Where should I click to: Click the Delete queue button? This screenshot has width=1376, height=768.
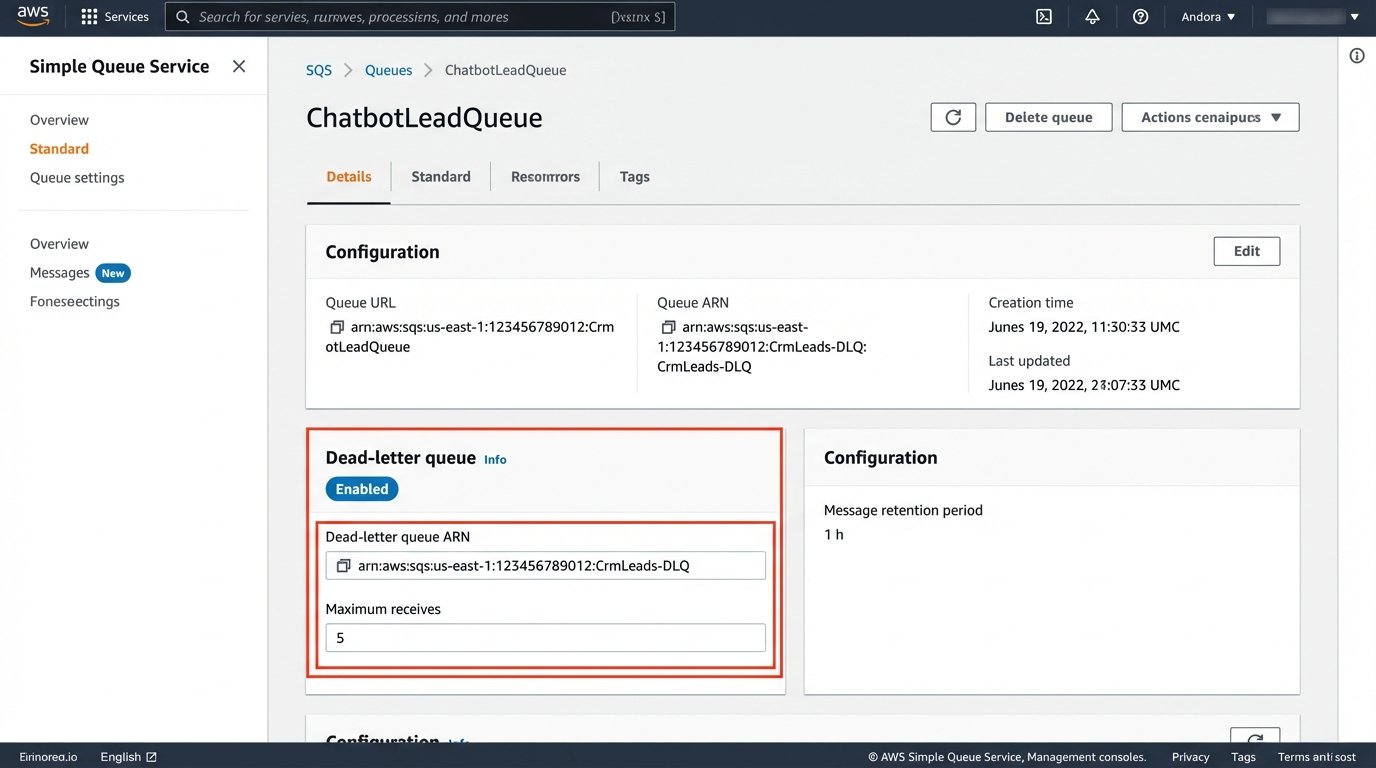click(1048, 117)
